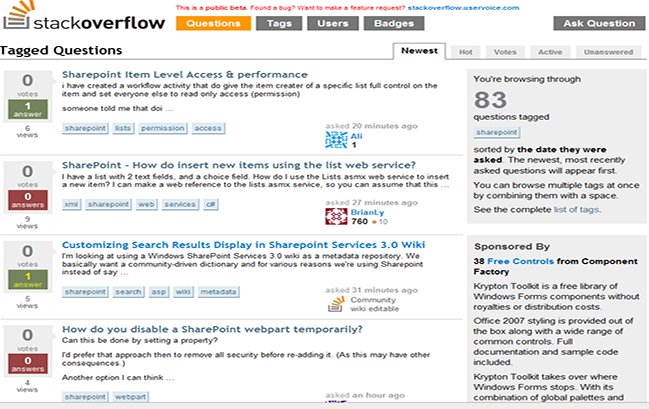The height and width of the screenshot is (409, 649).
Task: Click the '1 answer' box on the wiki question
Action: click(x=28, y=280)
